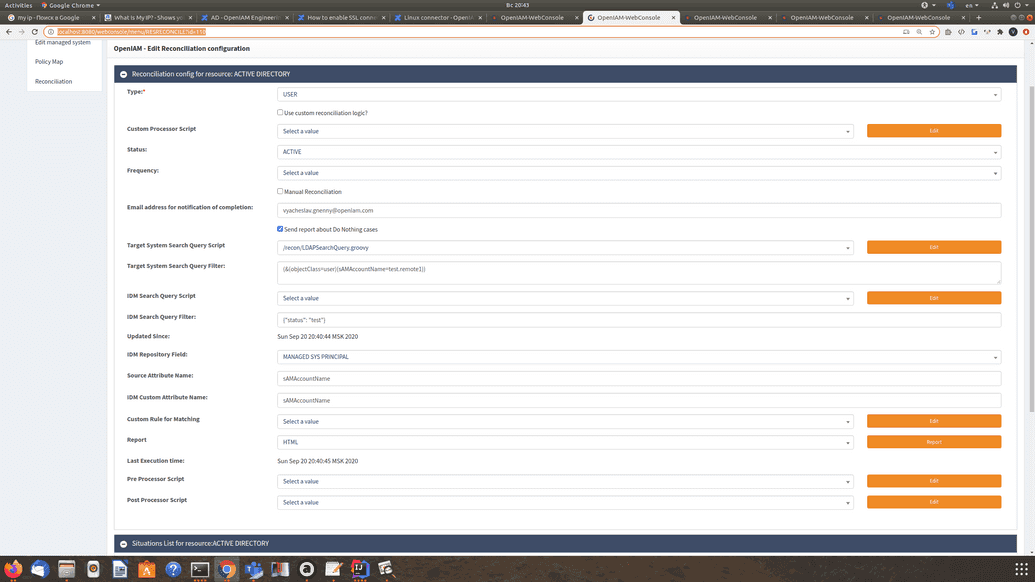Select Policy Map in the sidebar
Viewport: 1035px width, 582px height.
[x=49, y=61]
